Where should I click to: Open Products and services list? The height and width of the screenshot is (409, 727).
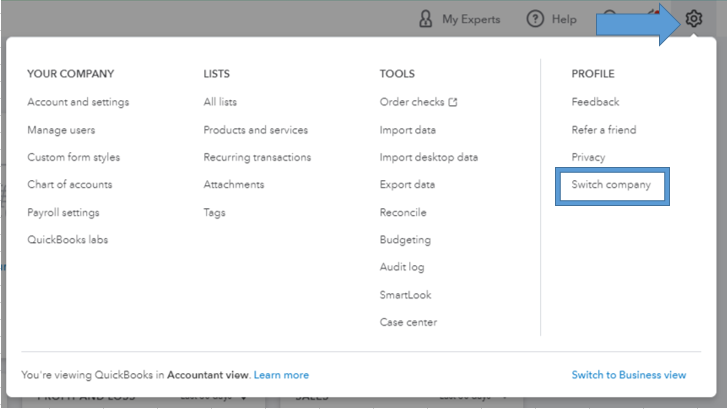[x=255, y=130]
